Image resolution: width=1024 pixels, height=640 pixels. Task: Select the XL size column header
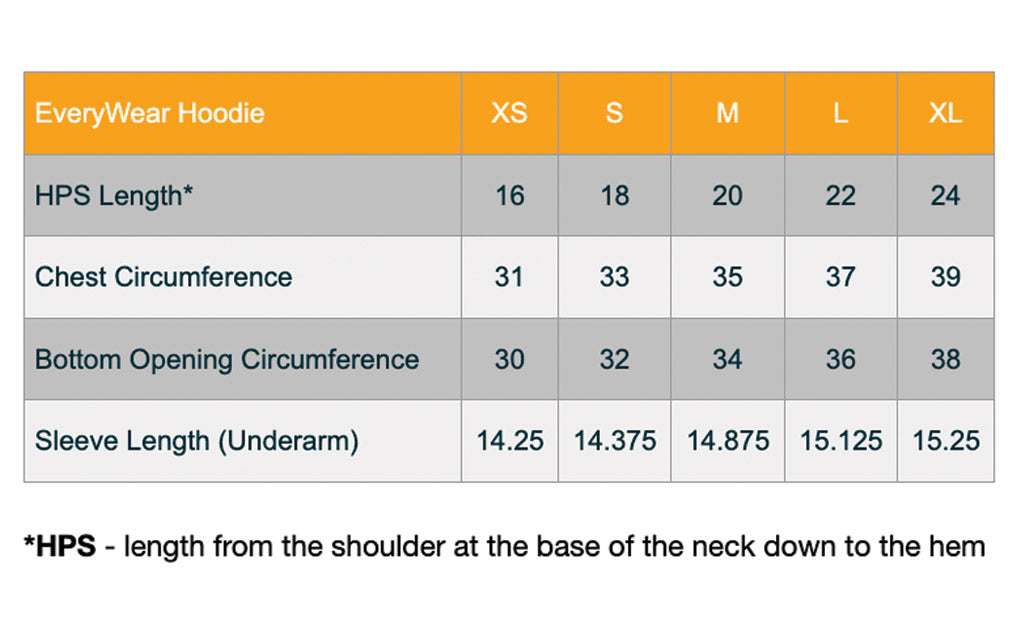point(946,113)
